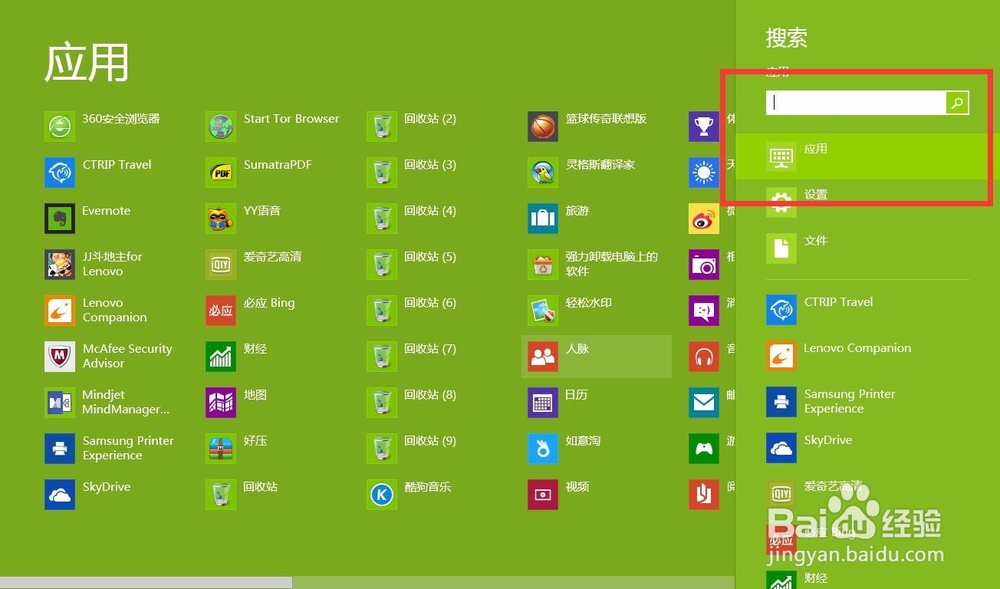The width and height of the screenshot is (1000, 589).
Task: Open Lenovo Companion in the apps grid
Action: 96,310
